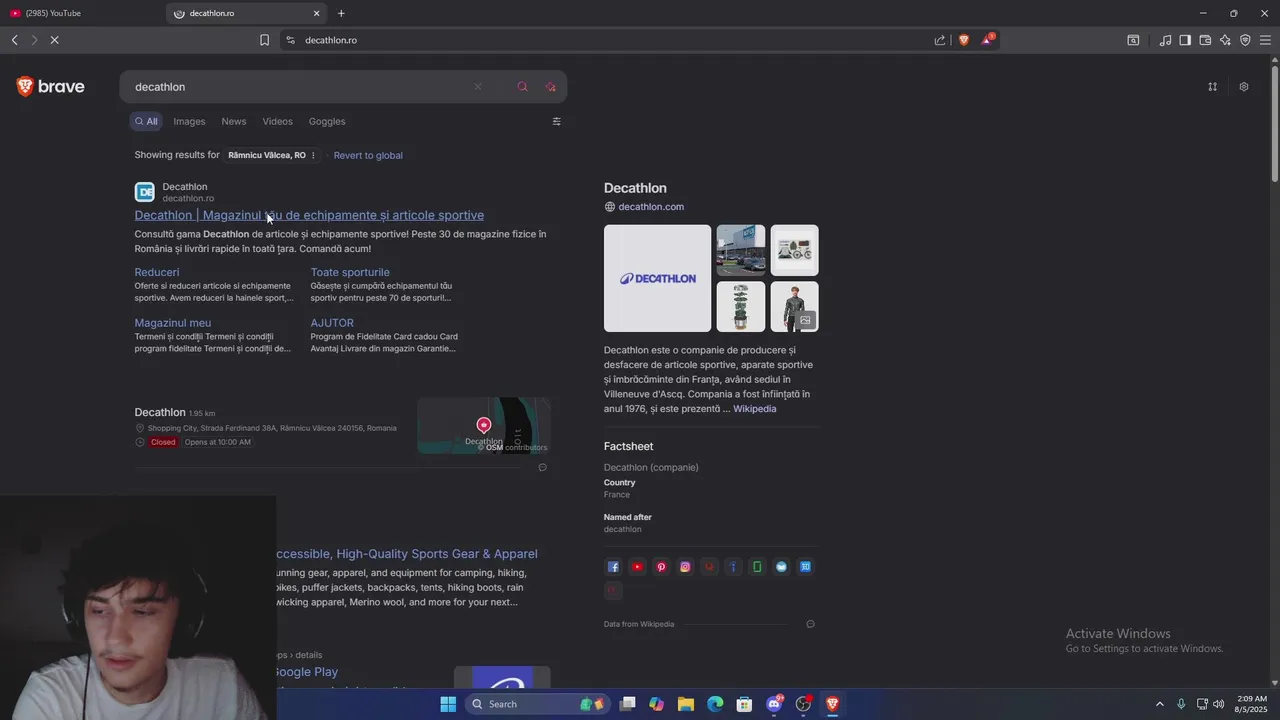Select the All results tab
The height and width of the screenshot is (720, 1280).
click(146, 121)
